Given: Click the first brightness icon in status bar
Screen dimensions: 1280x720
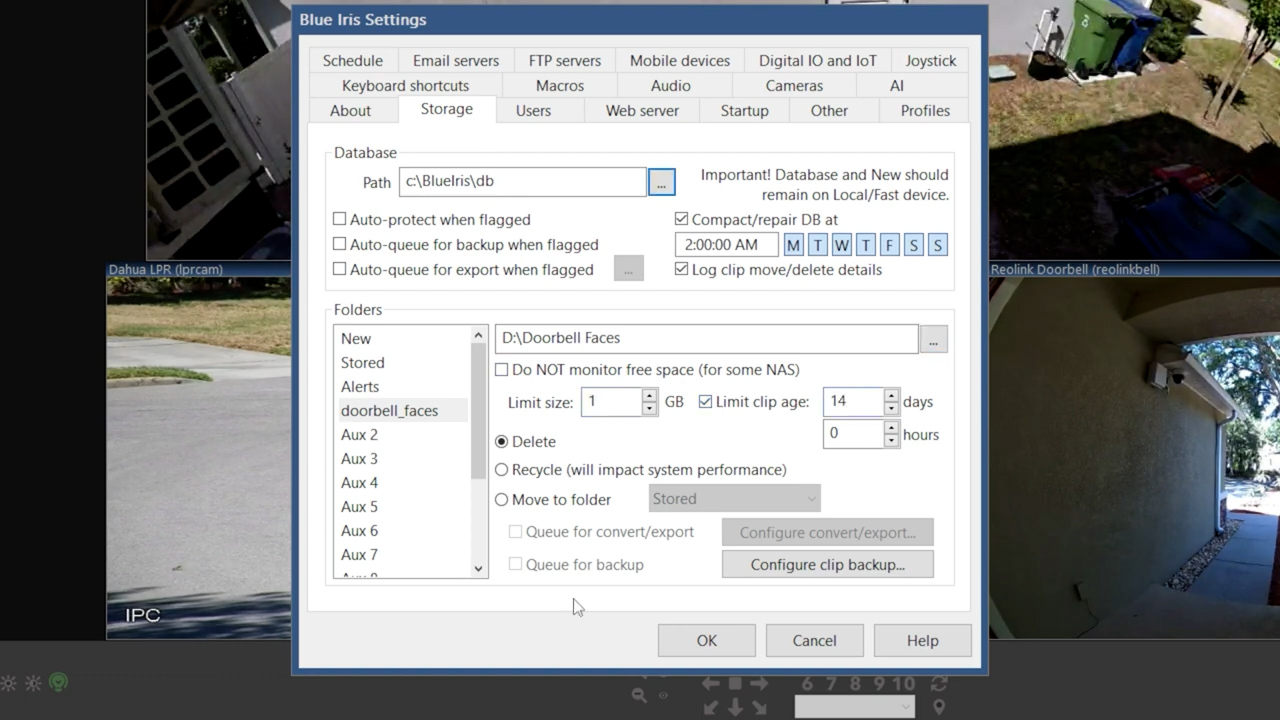Looking at the screenshot, I should 8,684.
